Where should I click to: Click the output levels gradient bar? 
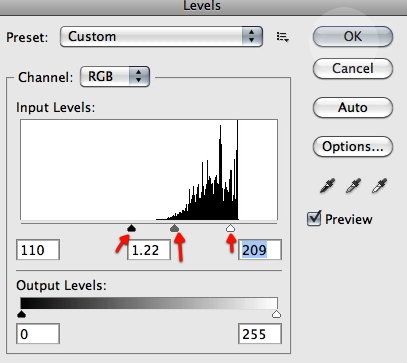coord(149,303)
